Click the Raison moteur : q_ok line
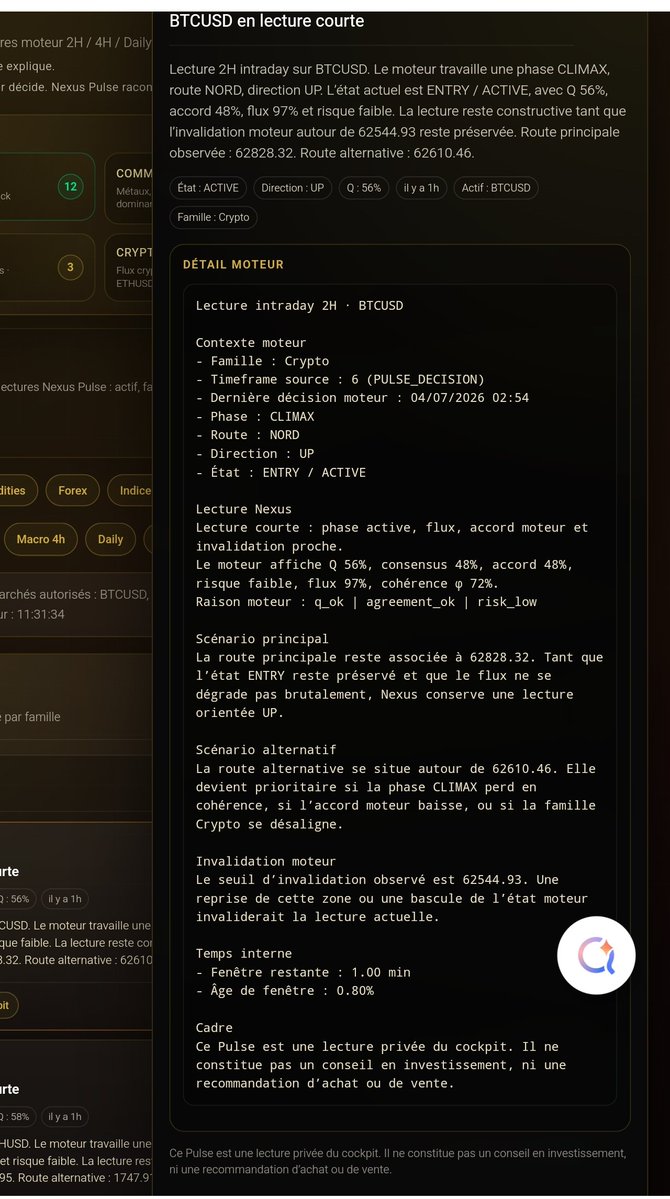The width and height of the screenshot is (670, 1199). tap(366, 602)
